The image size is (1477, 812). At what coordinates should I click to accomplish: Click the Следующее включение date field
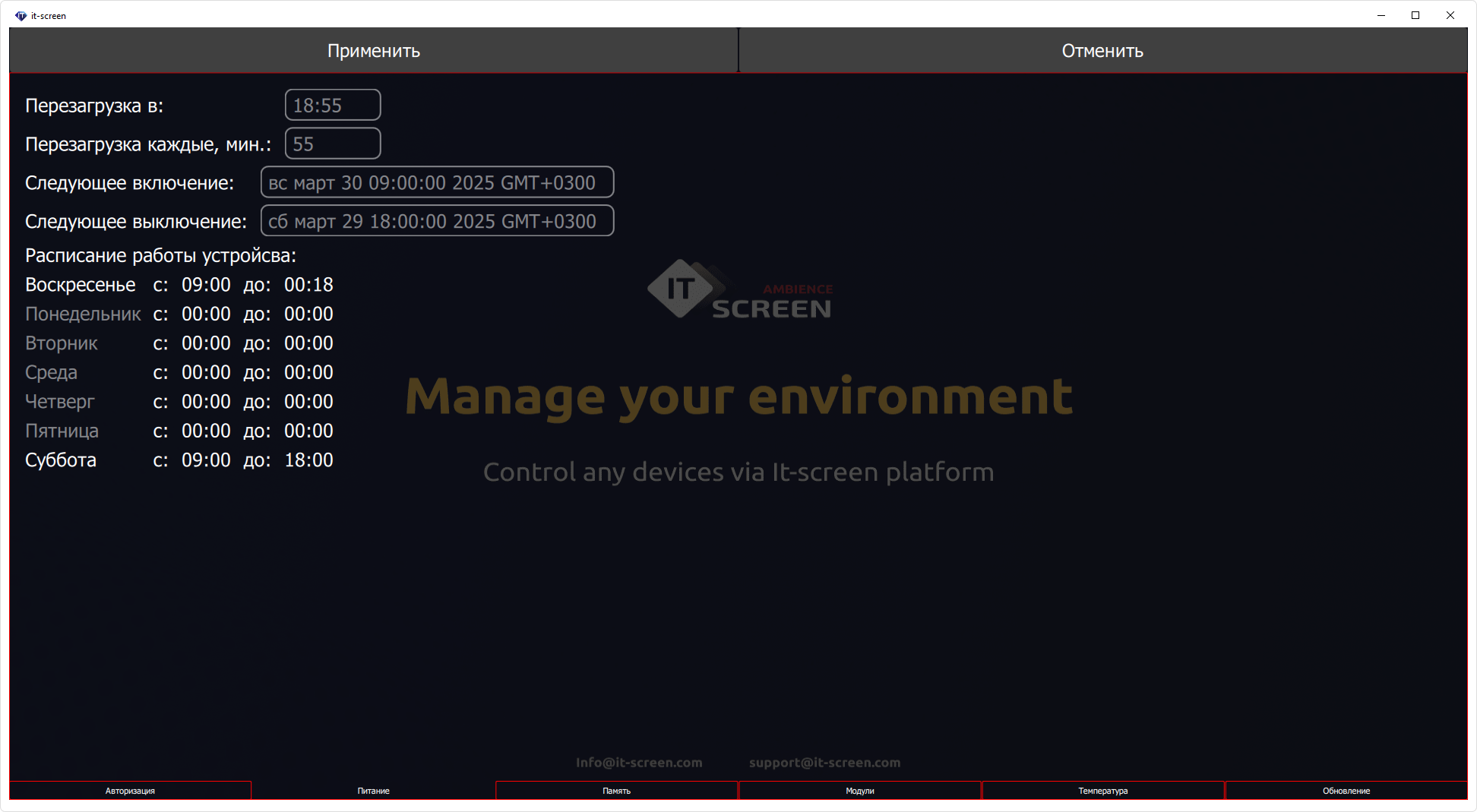click(437, 183)
